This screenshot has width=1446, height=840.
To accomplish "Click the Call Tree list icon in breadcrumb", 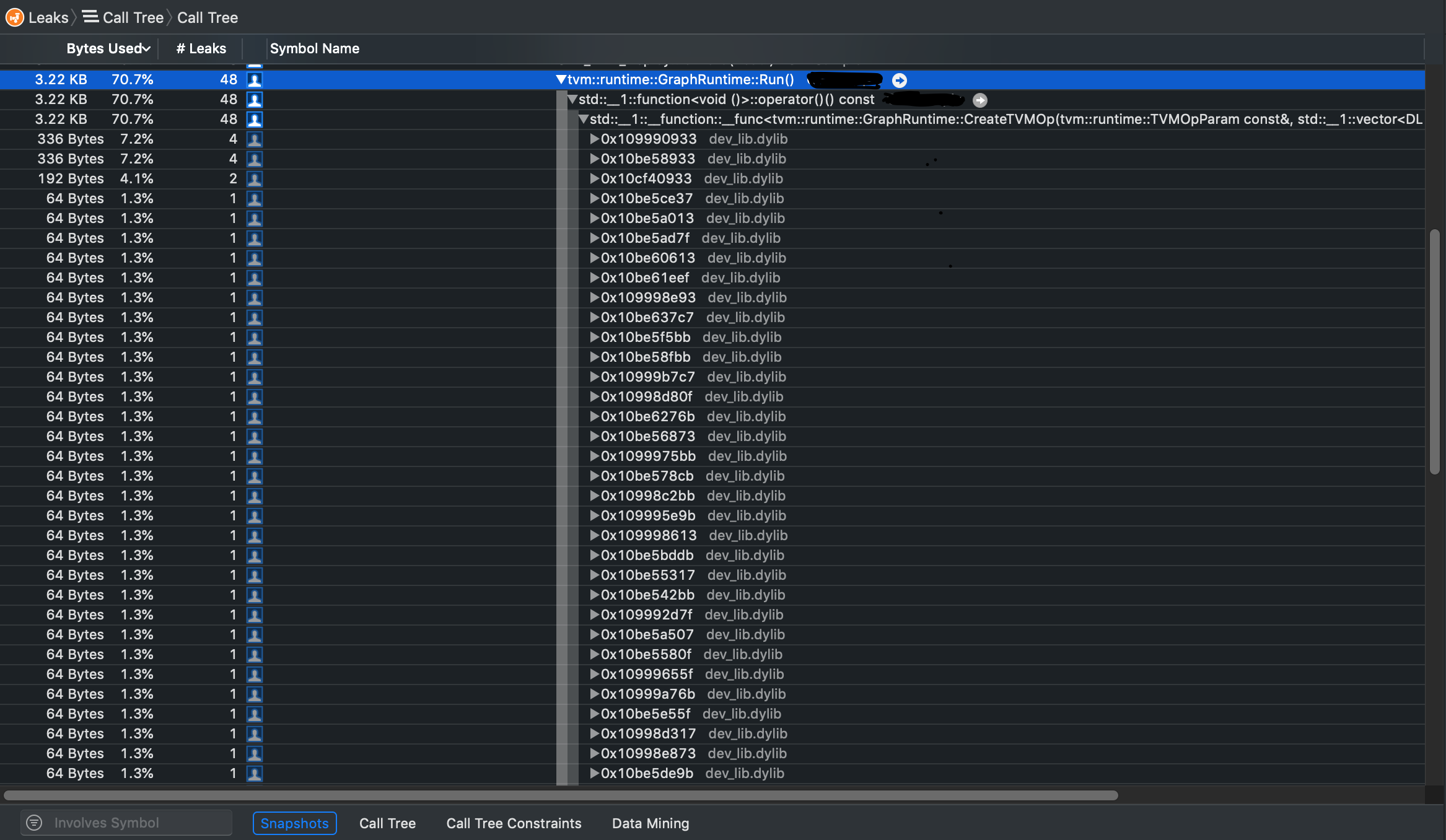I will tap(90, 17).
